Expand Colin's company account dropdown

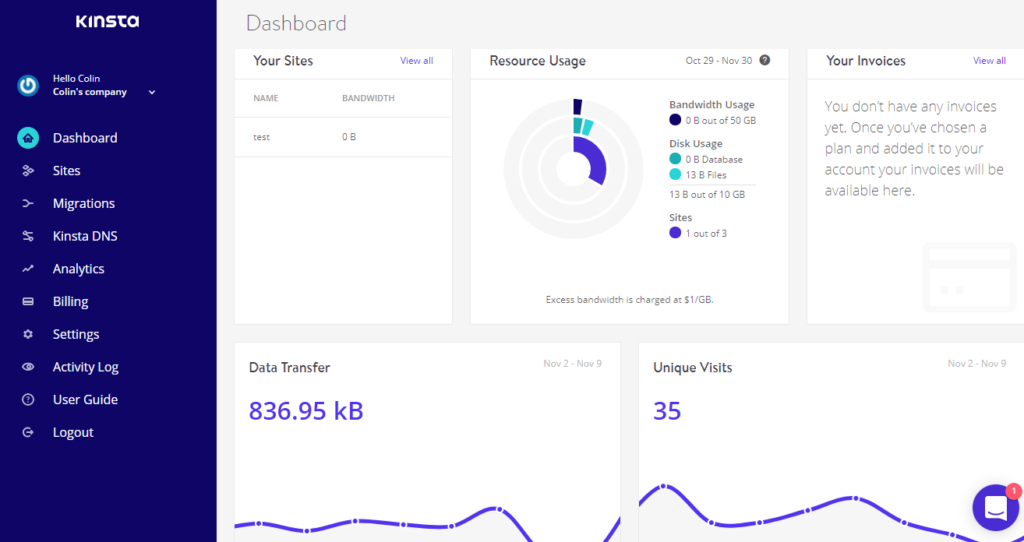click(x=152, y=93)
